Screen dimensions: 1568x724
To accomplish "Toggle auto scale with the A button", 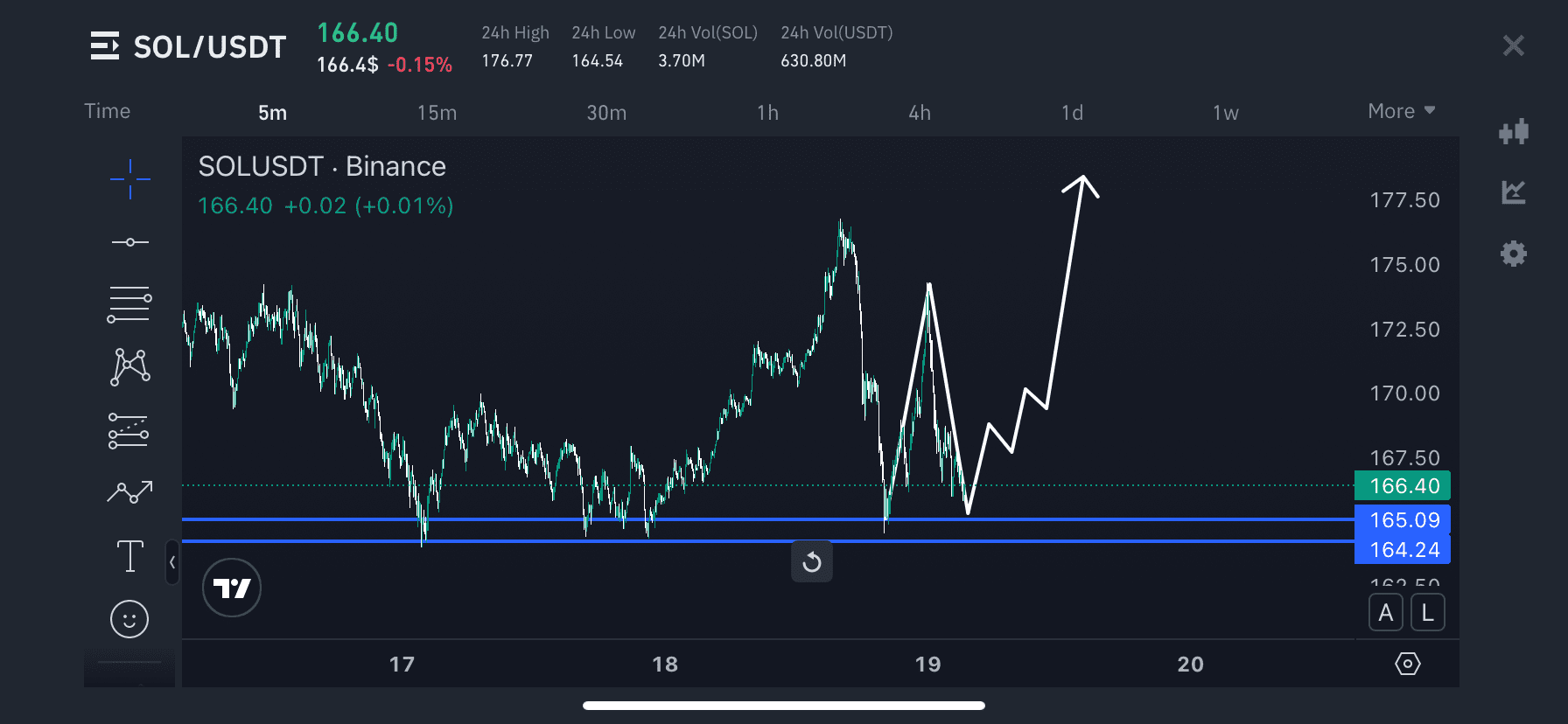I will [1386, 613].
